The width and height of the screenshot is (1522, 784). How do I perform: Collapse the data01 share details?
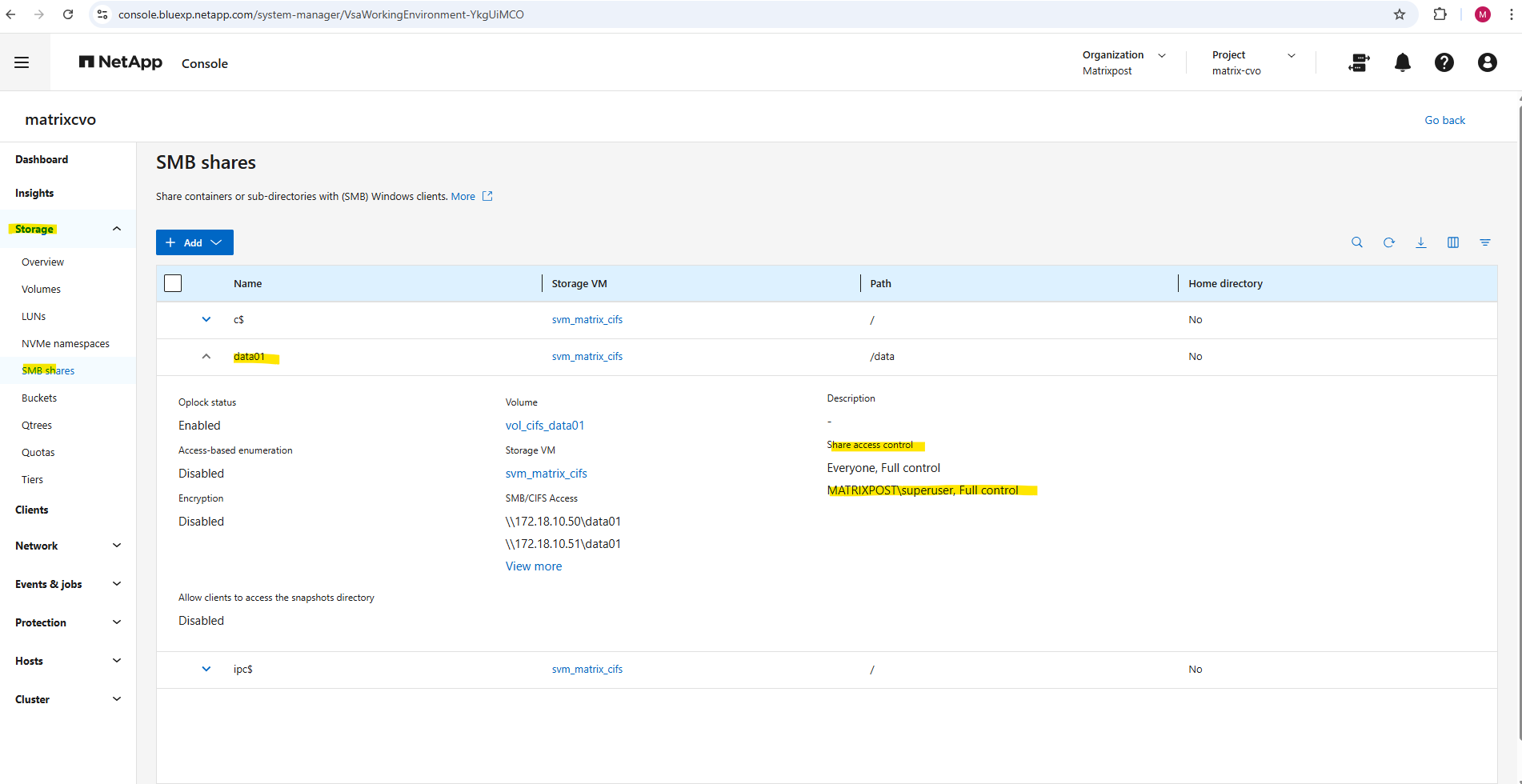[206, 357]
